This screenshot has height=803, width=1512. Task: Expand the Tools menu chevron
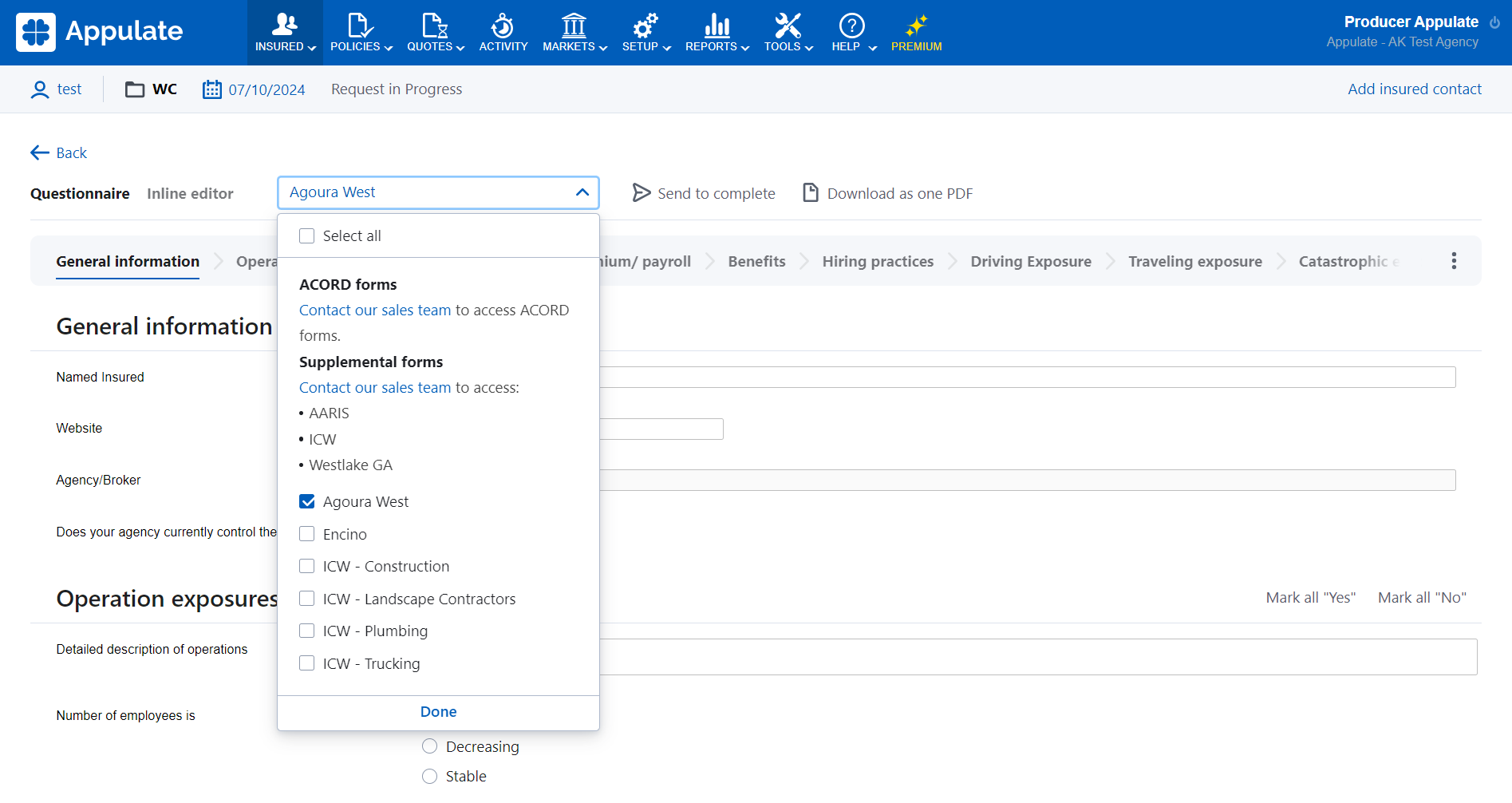coord(809,48)
